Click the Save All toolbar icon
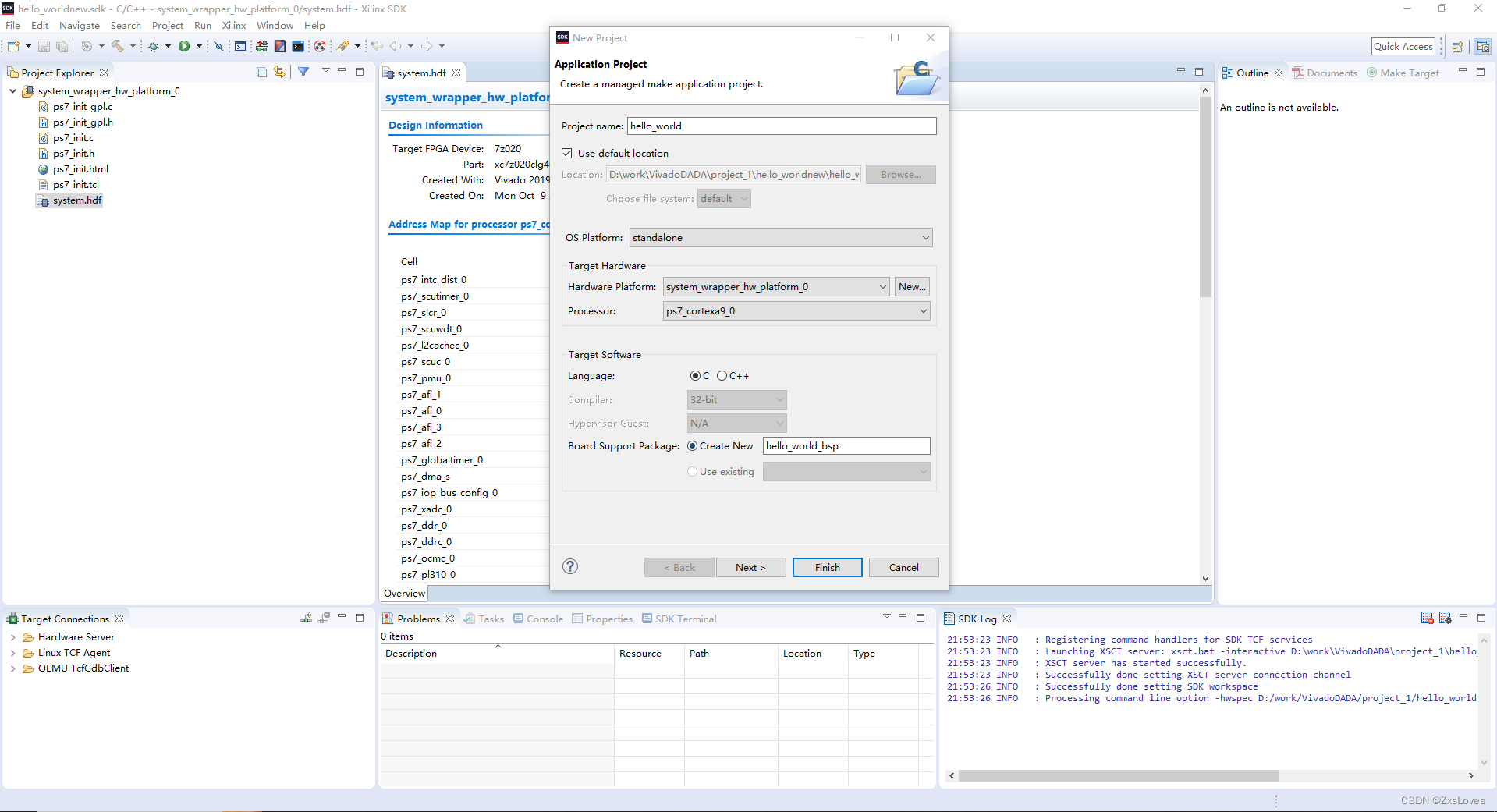The width and height of the screenshot is (1497, 812). 62,46
